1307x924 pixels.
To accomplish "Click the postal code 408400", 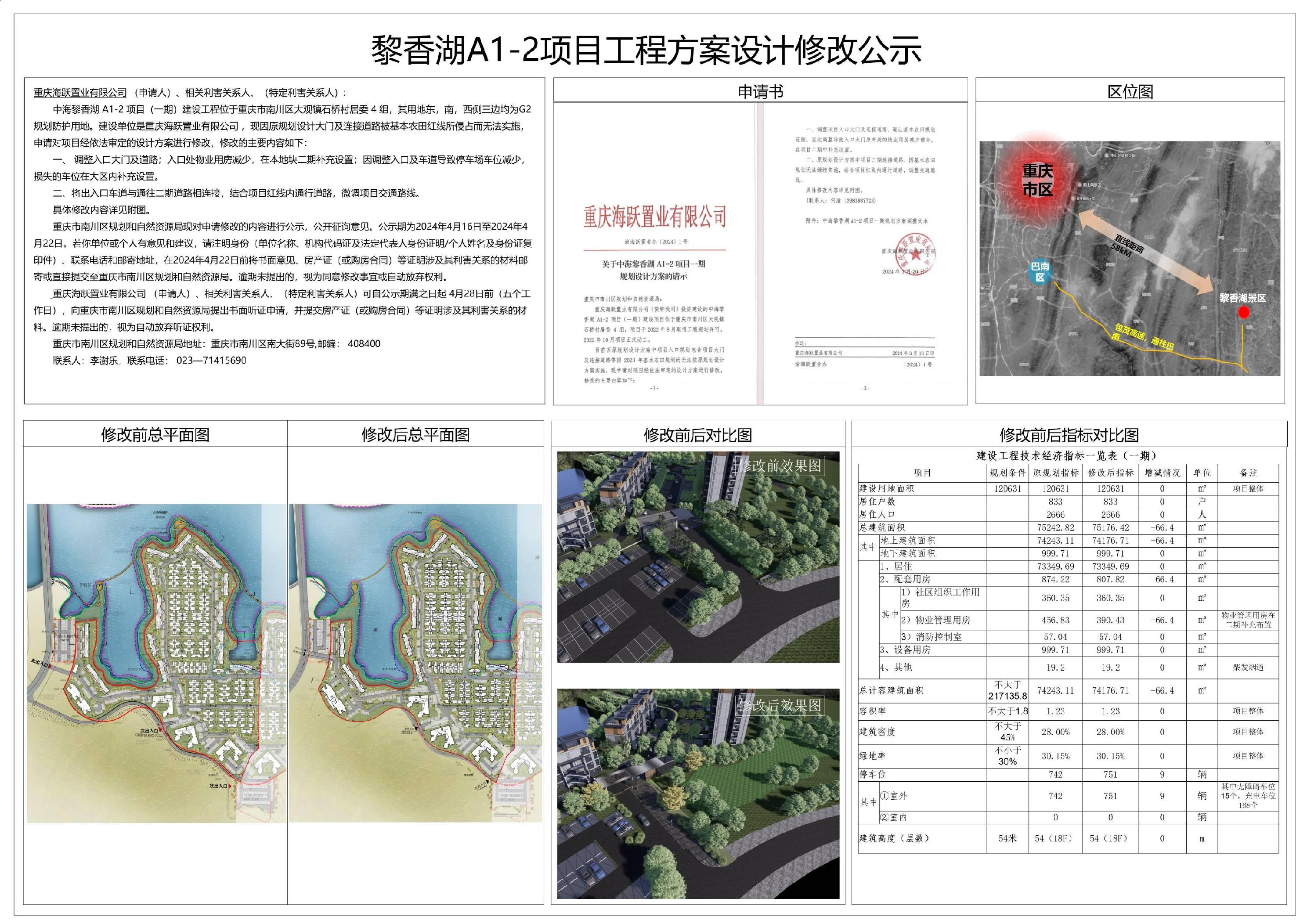I will click(x=364, y=344).
